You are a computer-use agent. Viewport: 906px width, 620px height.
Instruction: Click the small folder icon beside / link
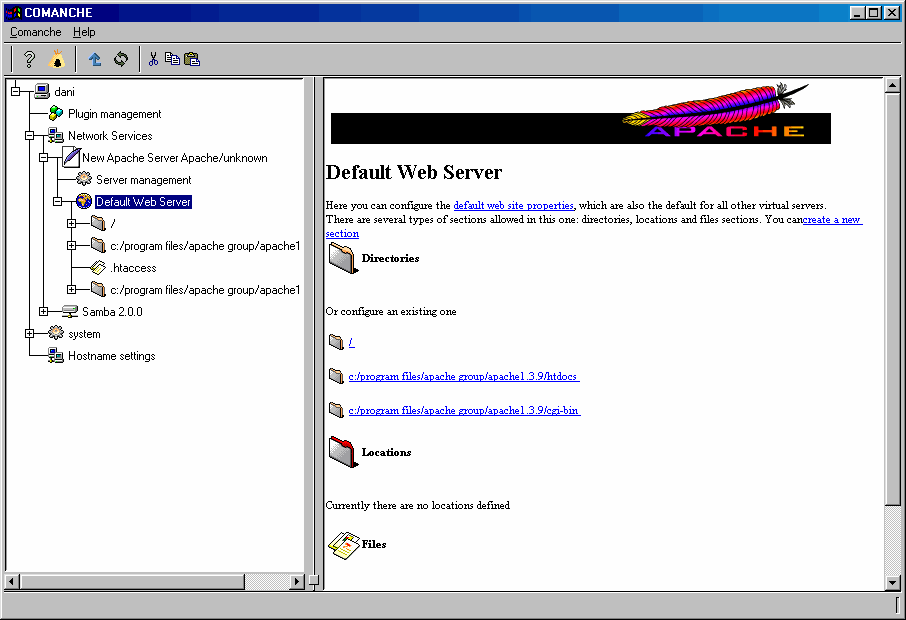click(336, 342)
